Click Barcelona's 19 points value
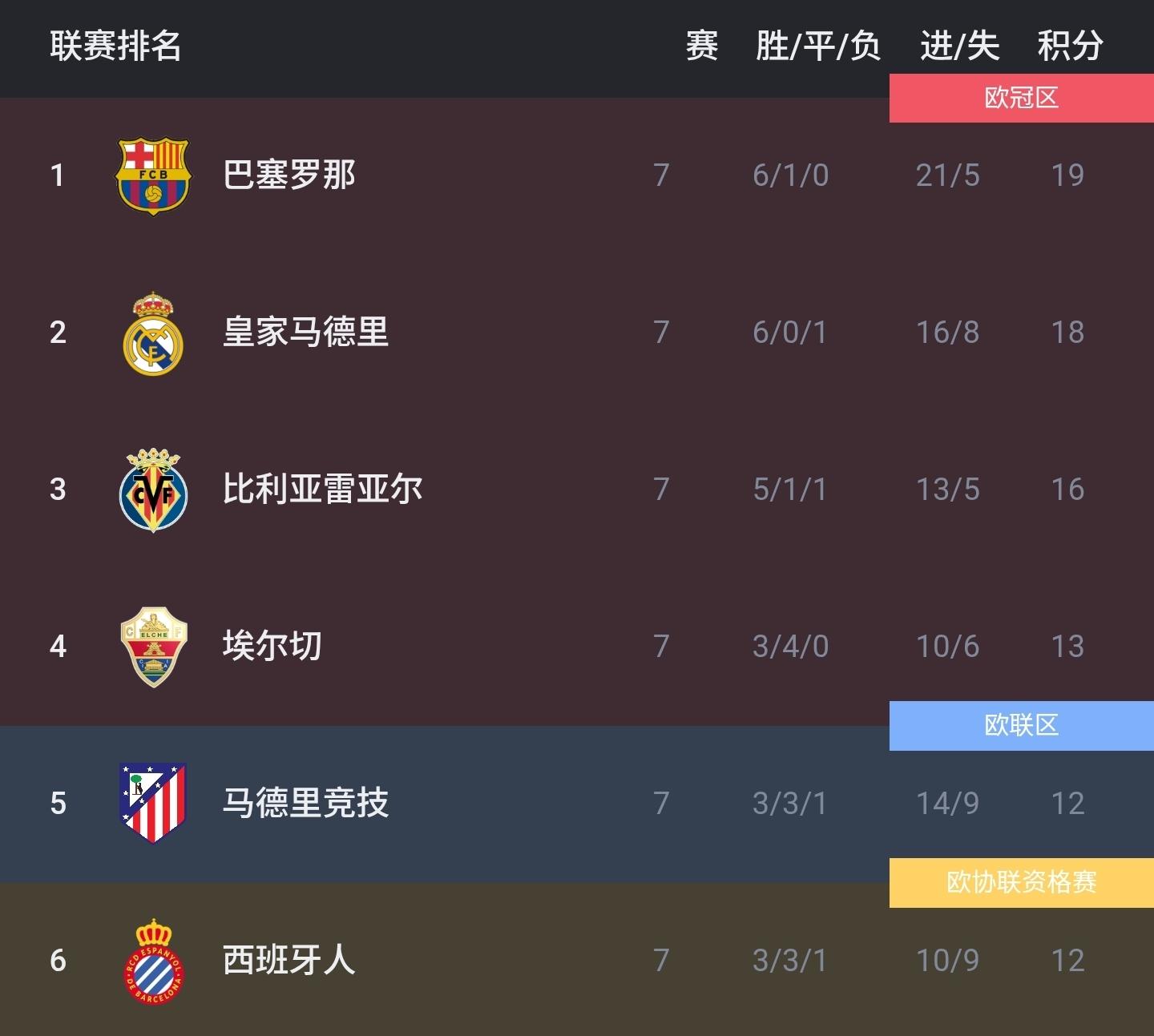This screenshot has height=1036, width=1154. (x=1067, y=175)
